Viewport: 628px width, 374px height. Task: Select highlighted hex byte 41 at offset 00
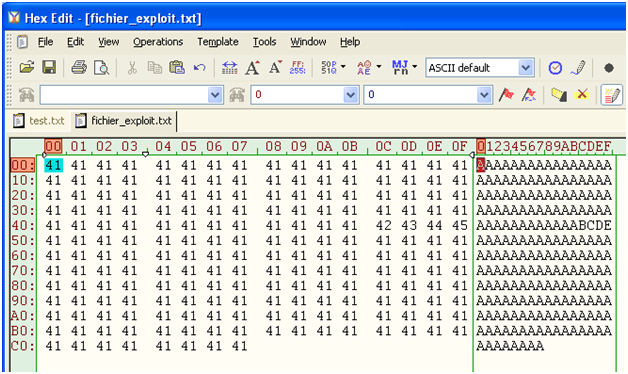53,165
